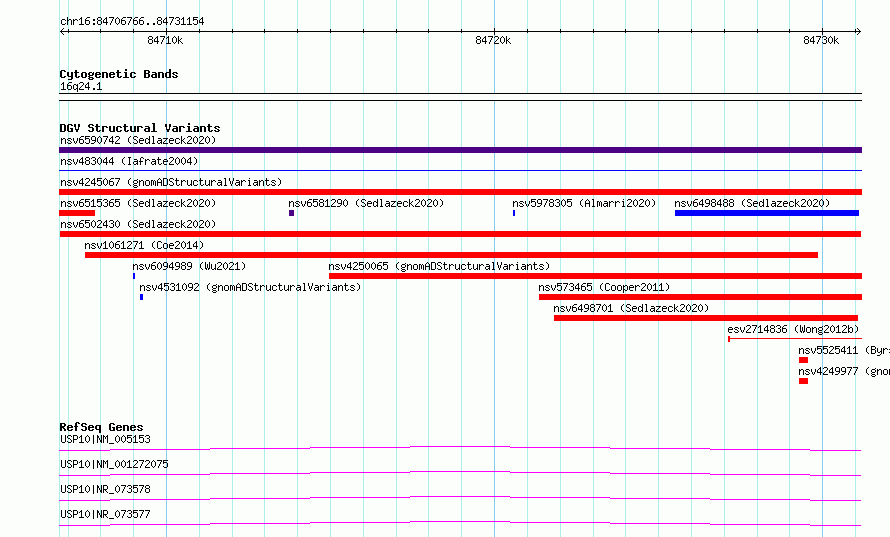Screen dimensions: 890x537
Task: Click the 16q24.1 cytogenetic band label
Action: tap(81, 86)
